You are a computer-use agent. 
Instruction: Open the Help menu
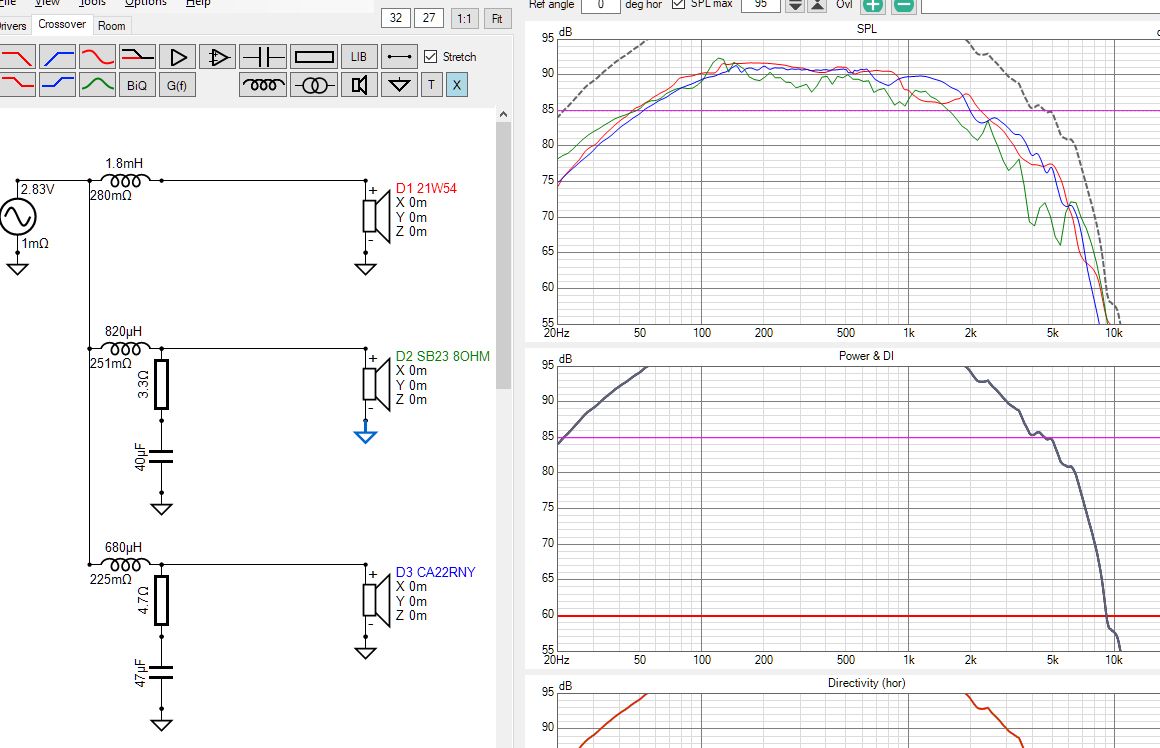(x=198, y=3)
